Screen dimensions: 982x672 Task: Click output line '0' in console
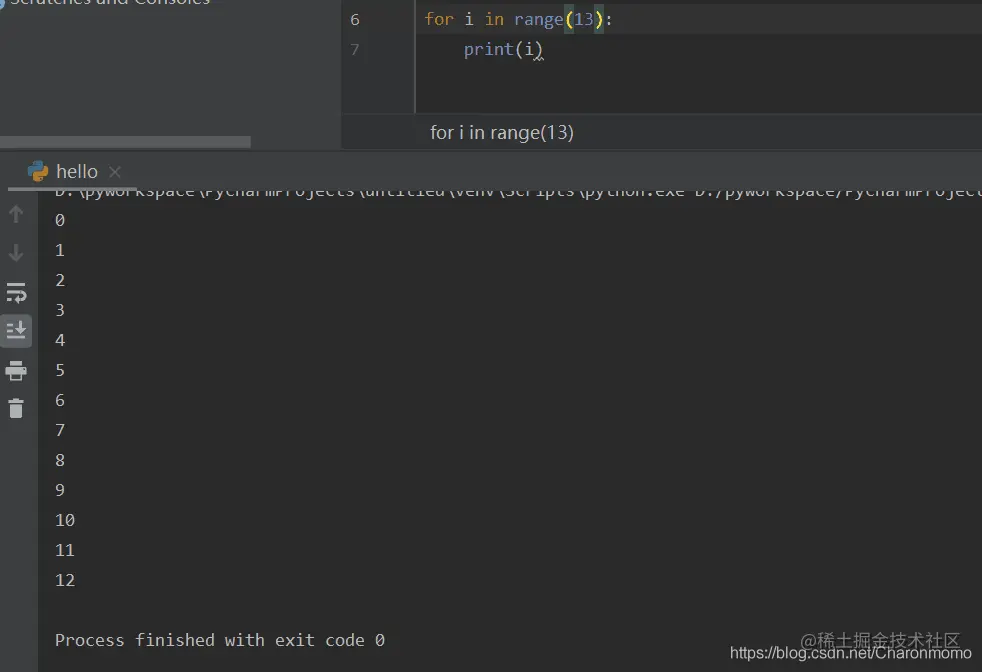pos(60,220)
